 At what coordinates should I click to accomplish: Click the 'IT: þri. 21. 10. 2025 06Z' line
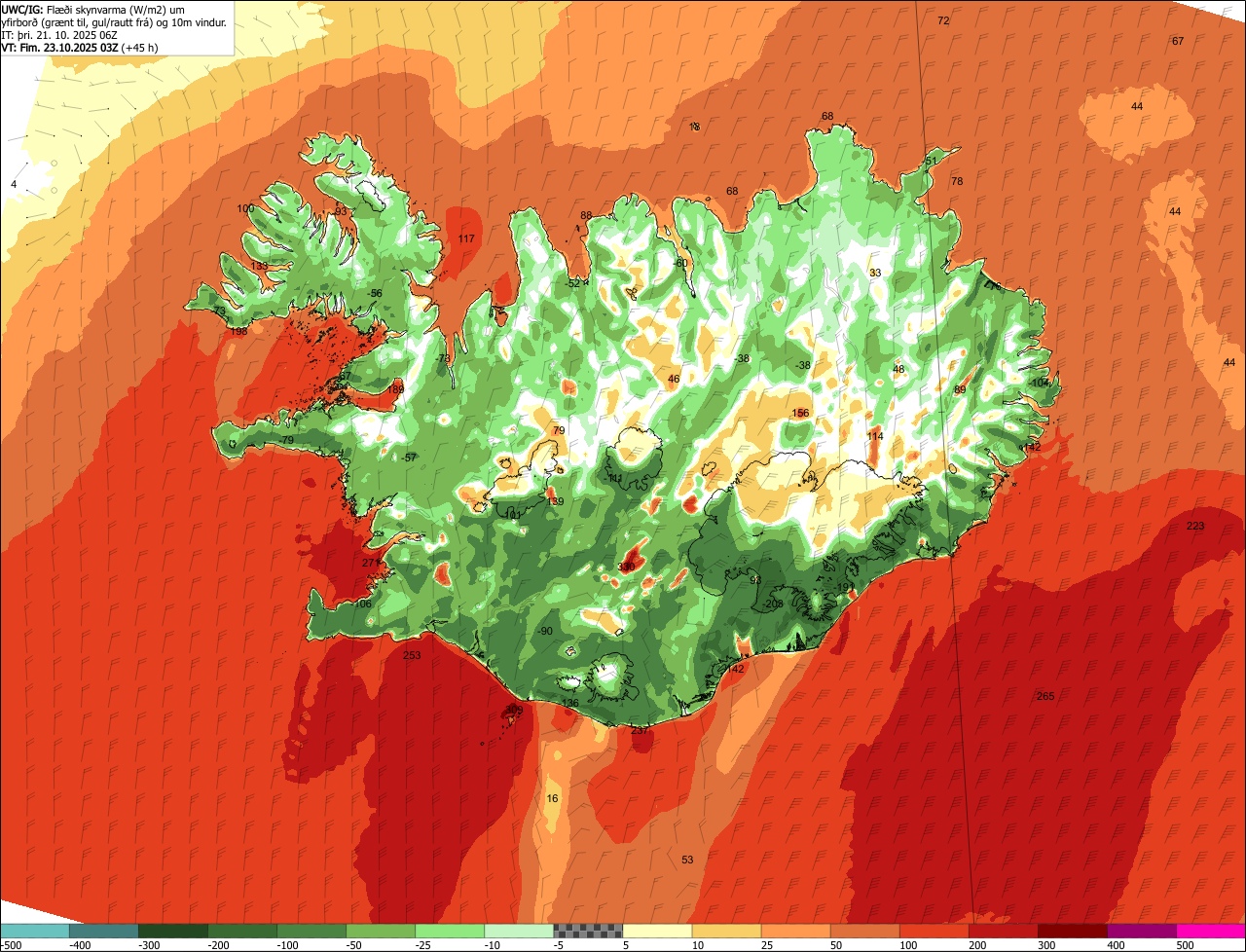[61, 34]
